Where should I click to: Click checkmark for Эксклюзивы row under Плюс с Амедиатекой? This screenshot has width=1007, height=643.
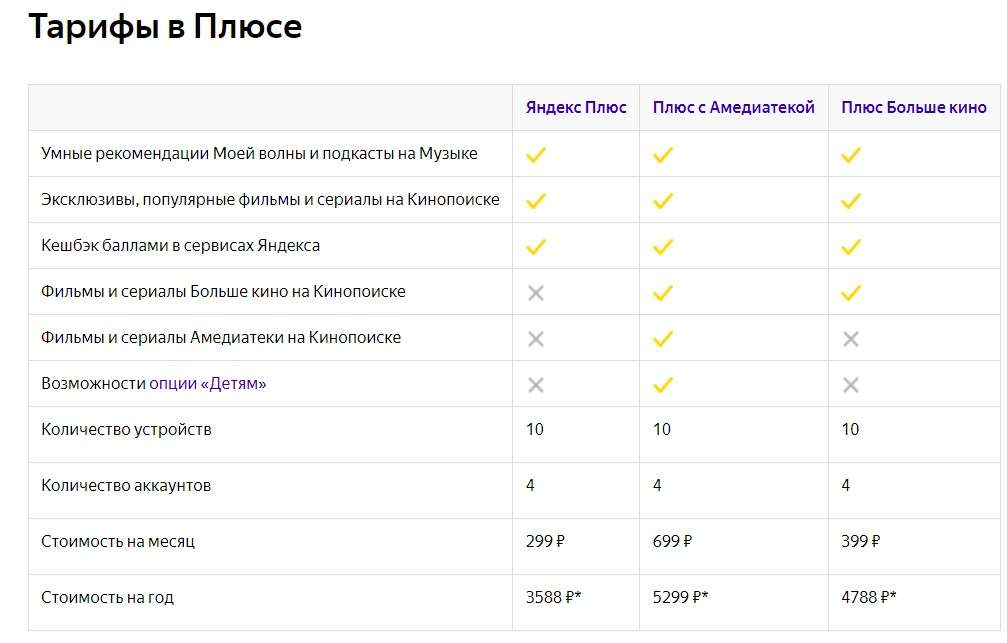[x=663, y=201]
